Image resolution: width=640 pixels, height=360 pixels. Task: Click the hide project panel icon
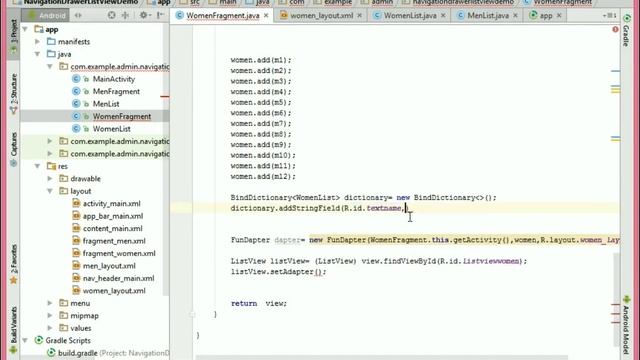pos(160,16)
